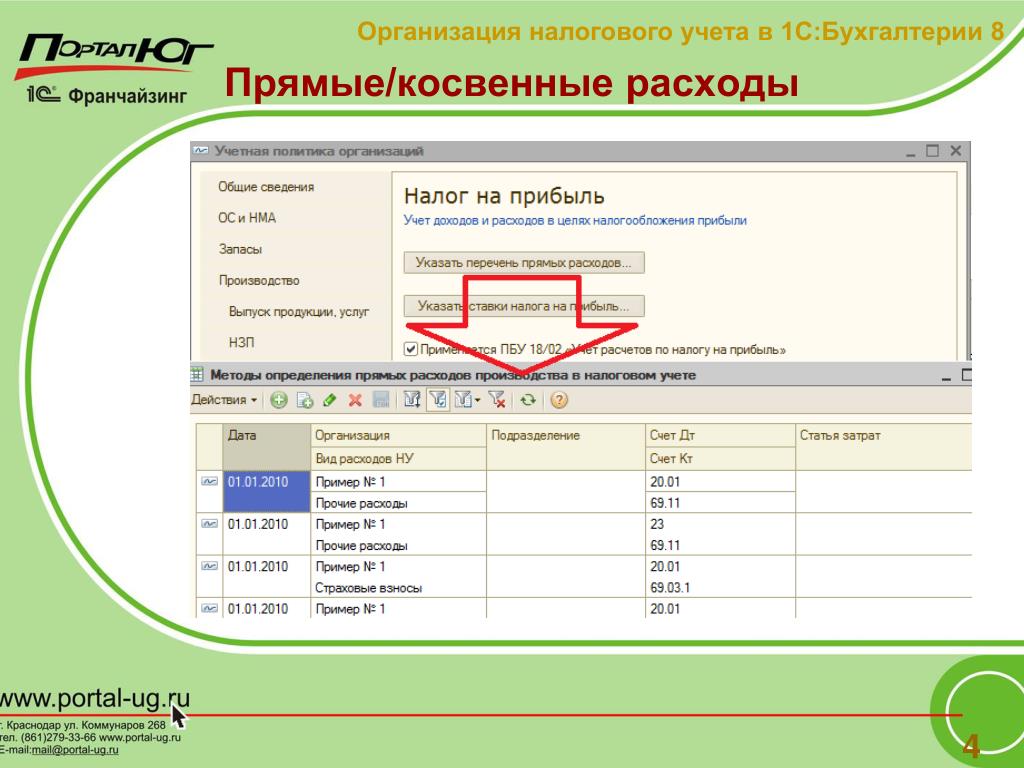Minimize the Методы определения window

coord(947,377)
